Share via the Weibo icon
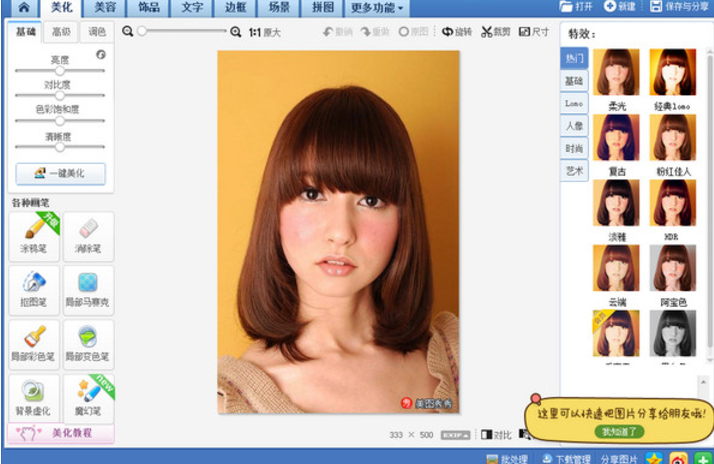This screenshot has width=714, height=464. [678, 458]
